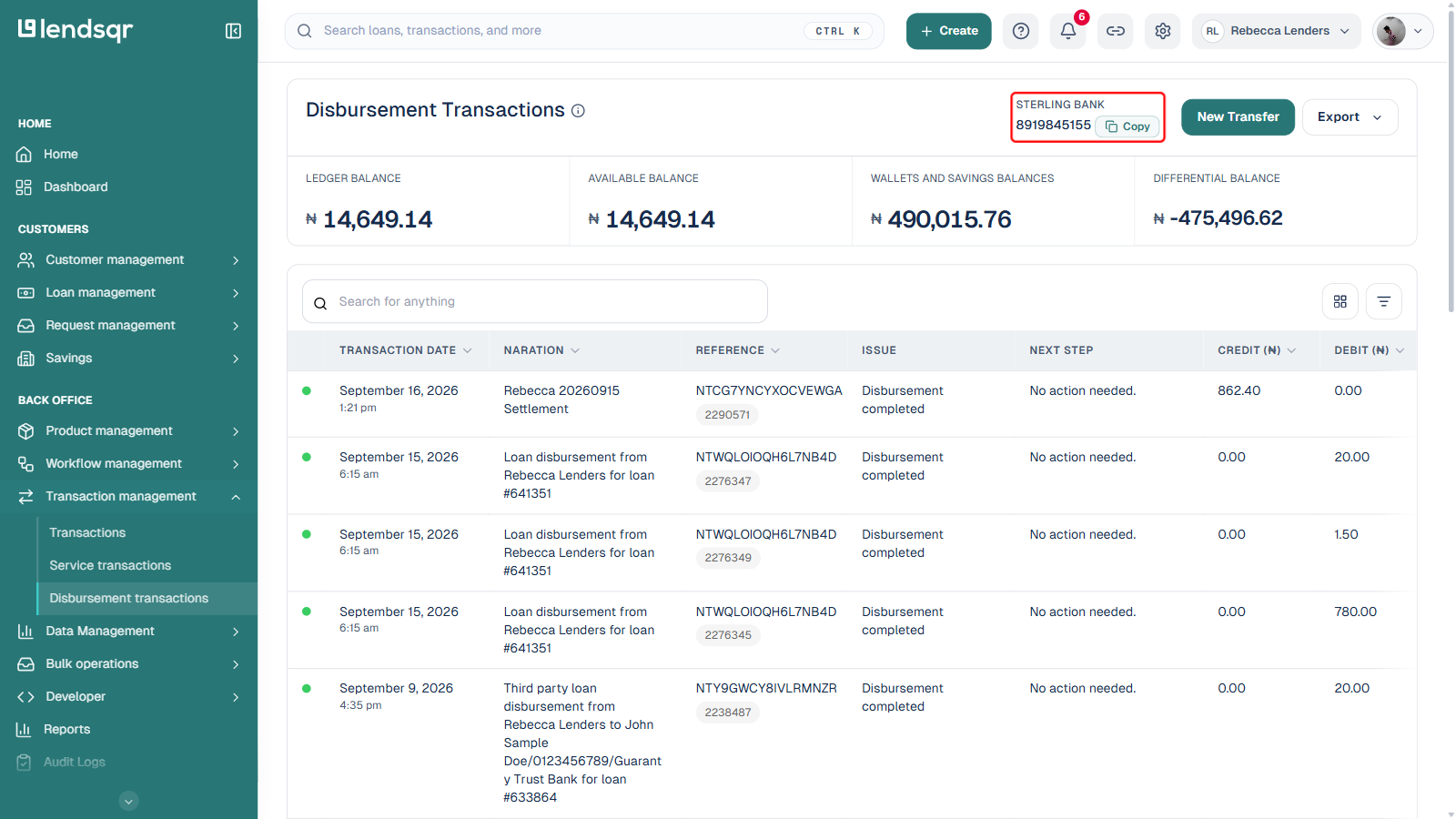This screenshot has height=819, width=1456.
Task: Expand Customer management chevron
Action: tap(236, 260)
